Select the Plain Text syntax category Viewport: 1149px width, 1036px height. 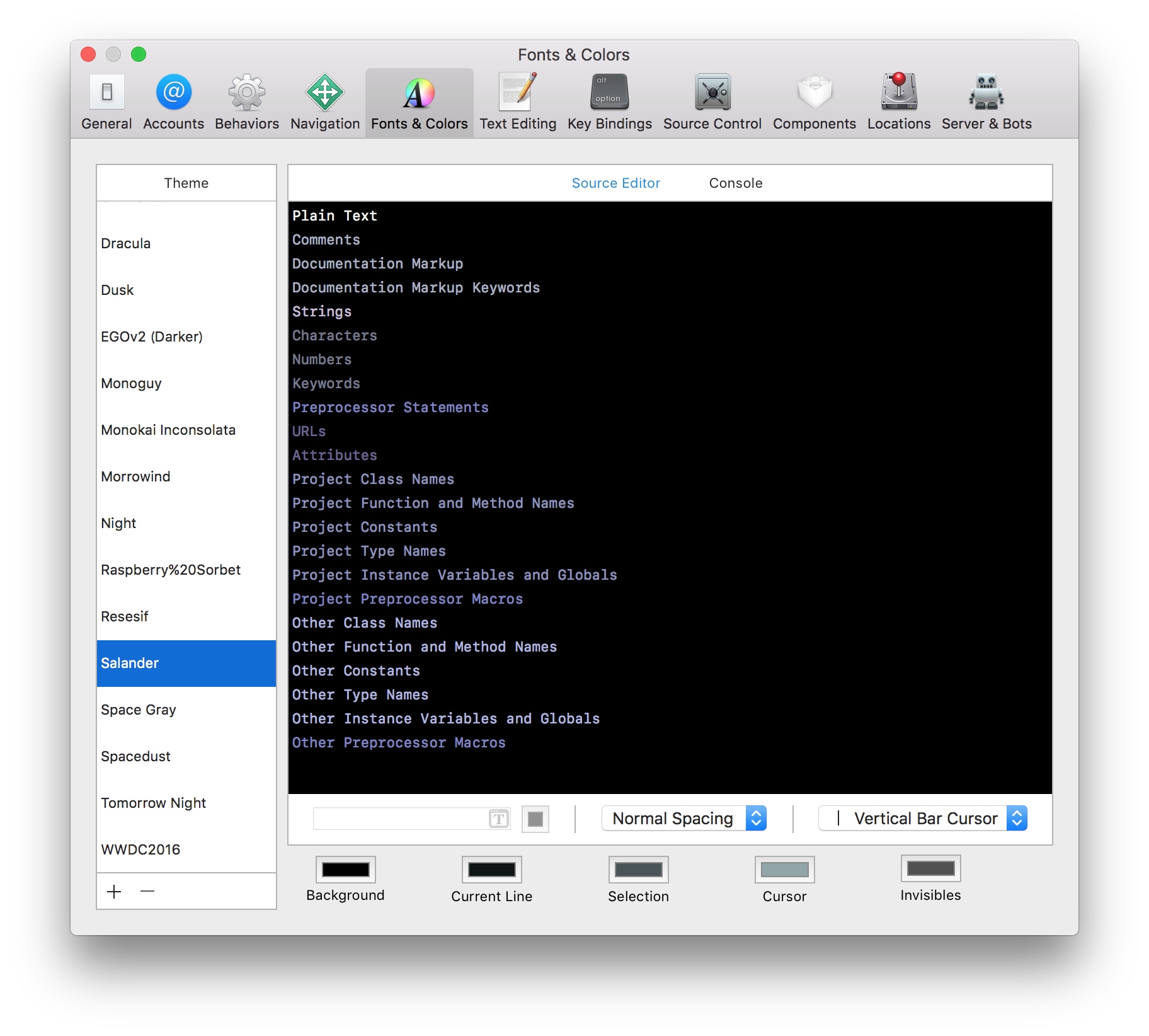pyautogui.click(x=670, y=216)
